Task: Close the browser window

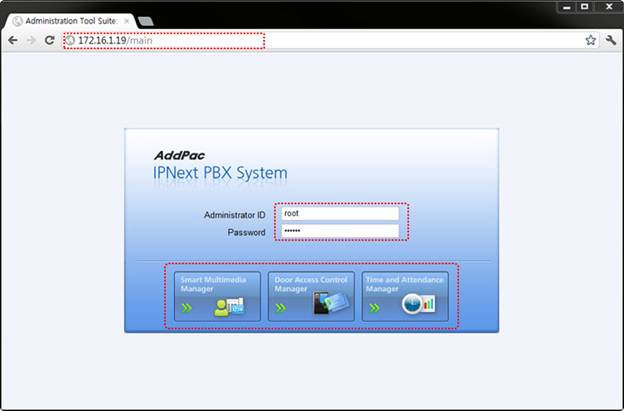Action: click(x=609, y=7)
